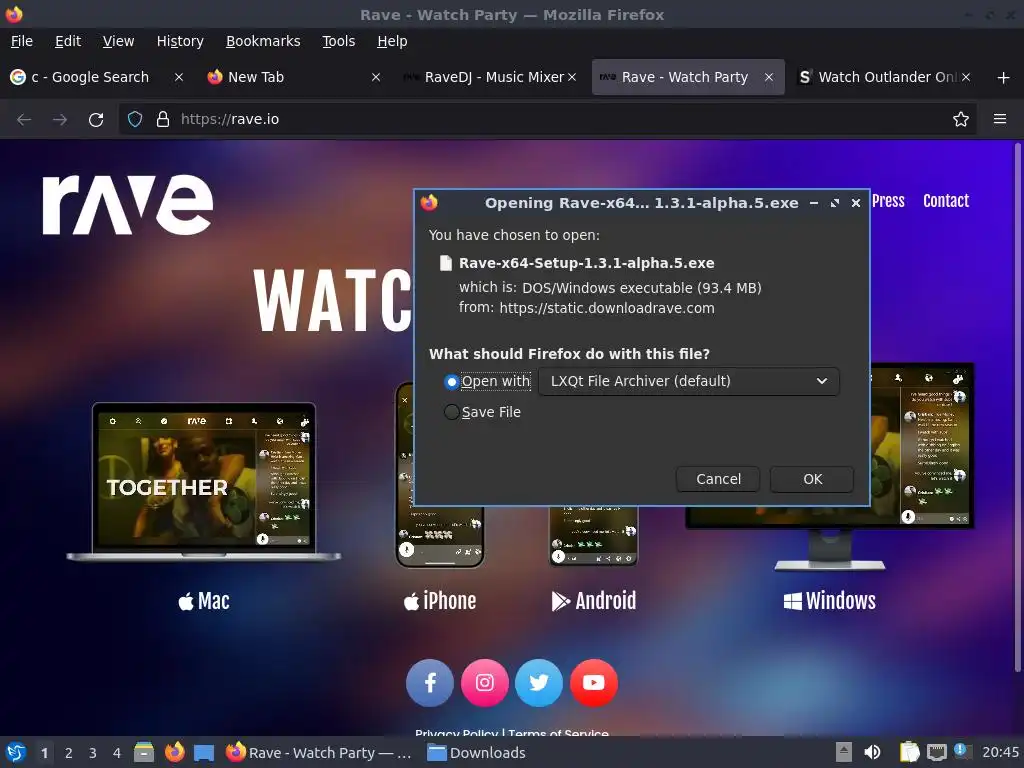Switch to virtual desktop 2
This screenshot has height=768, width=1024.
pyautogui.click(x=69, y=753)
